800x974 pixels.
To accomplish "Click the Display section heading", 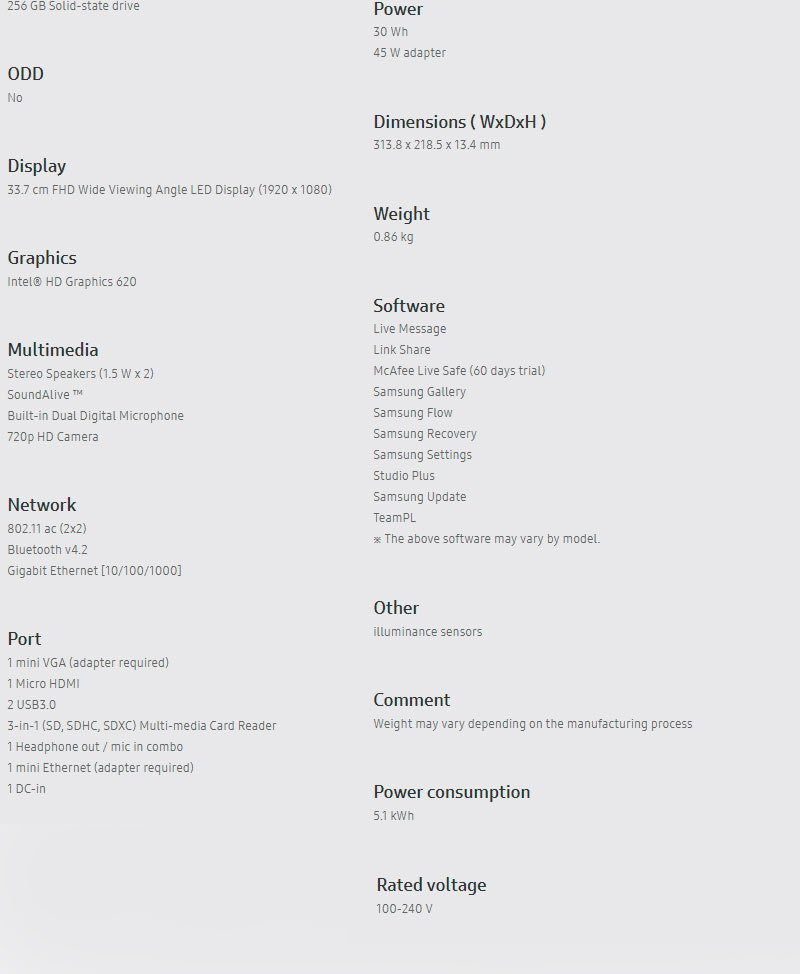I will 37,166.
